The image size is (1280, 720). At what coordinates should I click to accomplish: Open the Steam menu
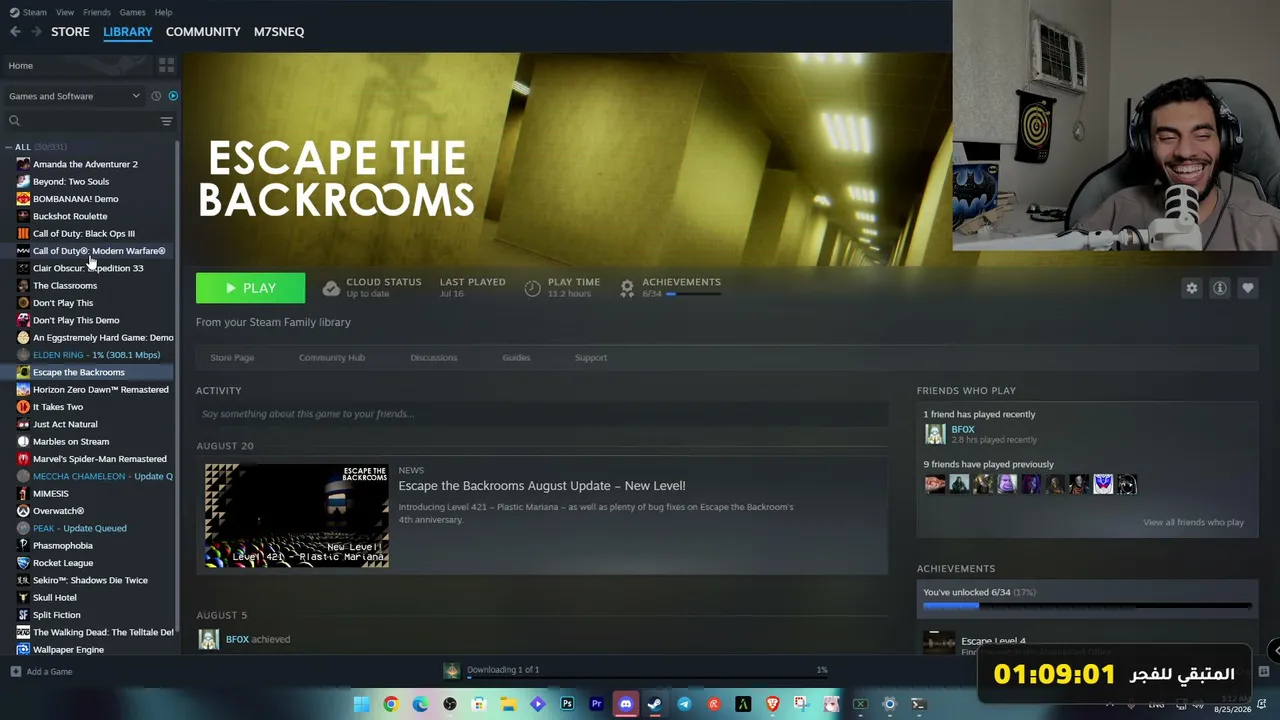(x=29, y=12)
